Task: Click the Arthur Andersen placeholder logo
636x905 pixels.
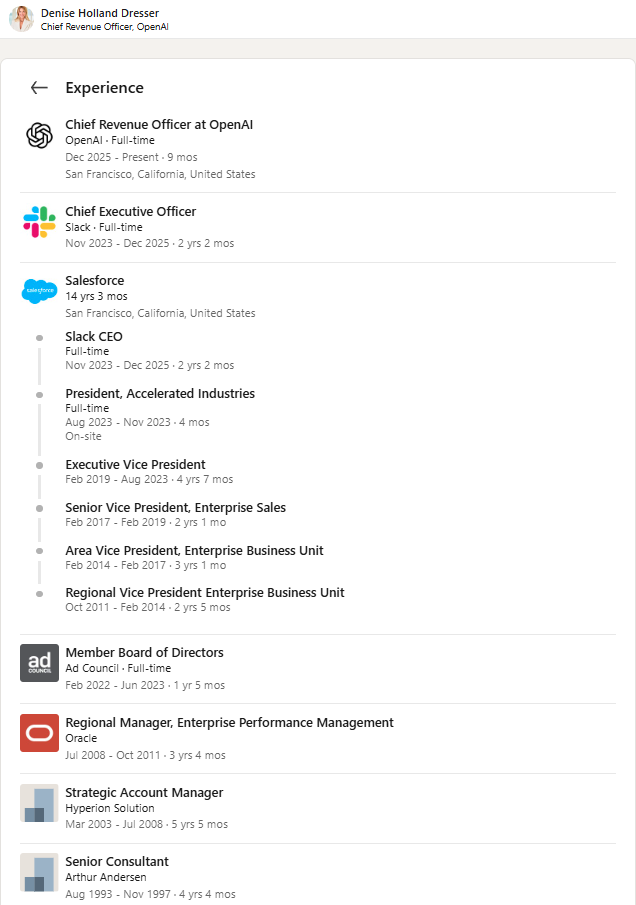Action: 39,872
